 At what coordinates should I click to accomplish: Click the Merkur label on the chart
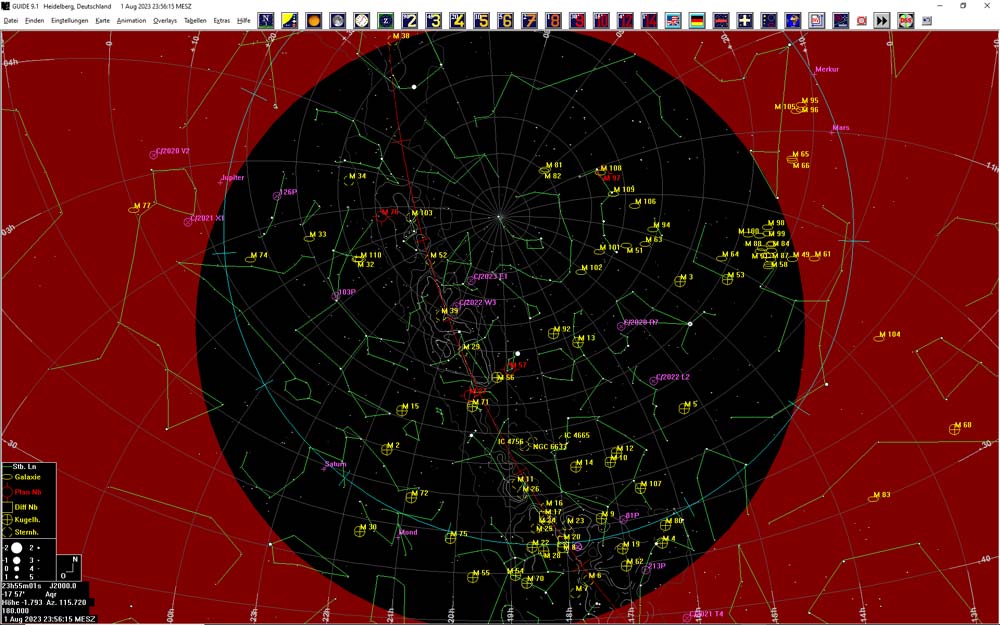[827, 69]
